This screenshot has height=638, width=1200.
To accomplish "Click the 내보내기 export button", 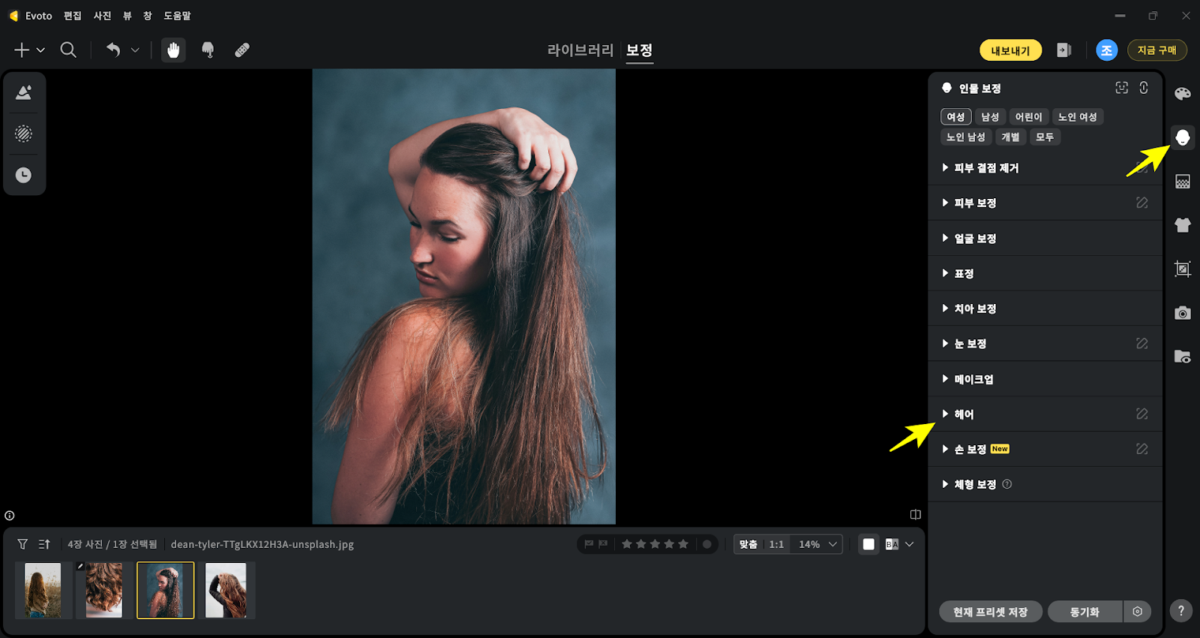I will (1010, 50).
